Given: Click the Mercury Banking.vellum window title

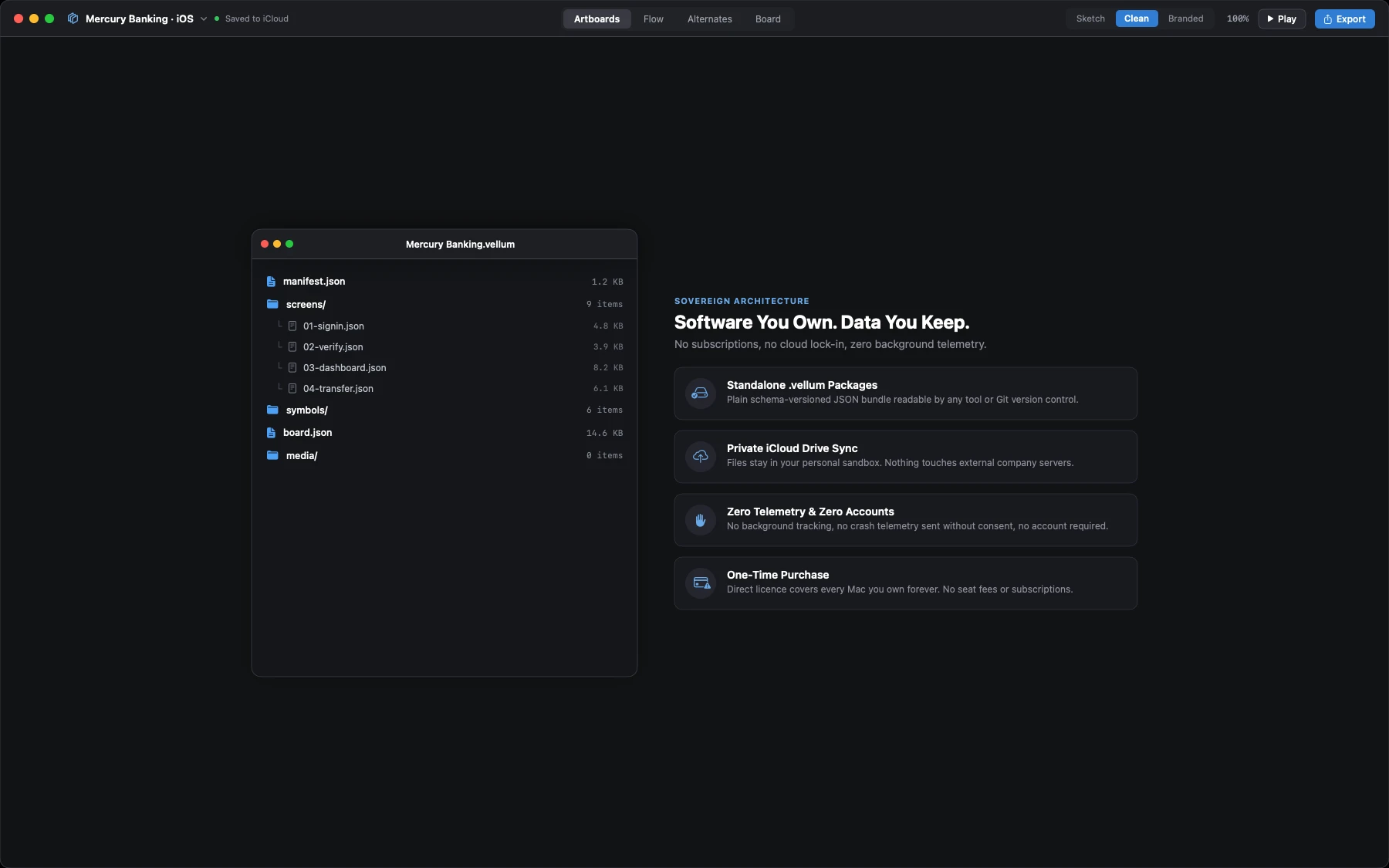Looking at the screenshot, I should (460, 245).
